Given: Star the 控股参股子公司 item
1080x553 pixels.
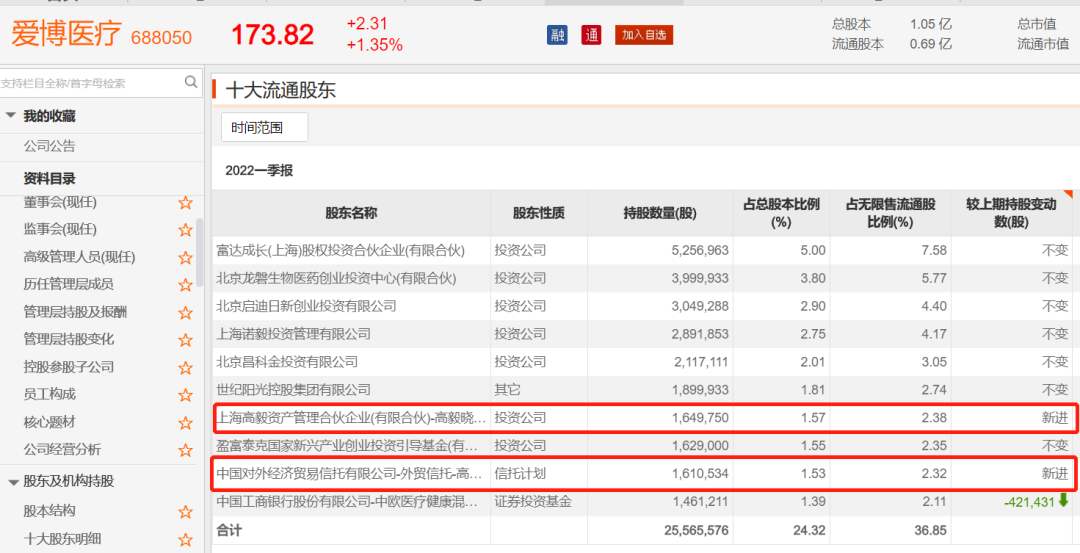Looking at the screenshot, I should tap(185, 368).
